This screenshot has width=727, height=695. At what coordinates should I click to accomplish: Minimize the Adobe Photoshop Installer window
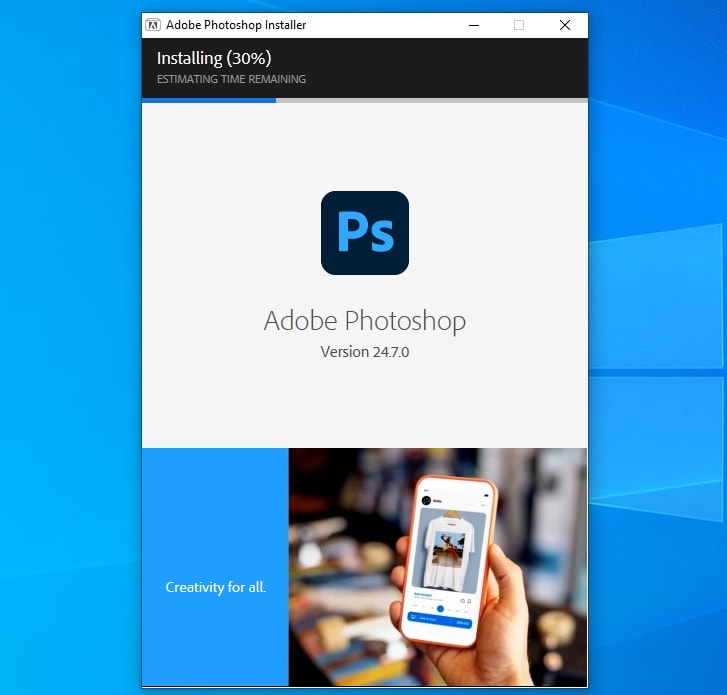tap(474, 25)
